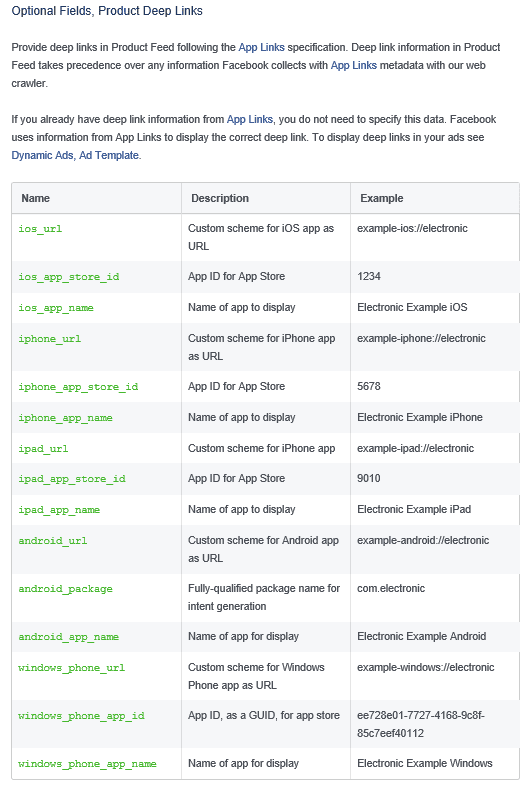Select the android_package field name
Screen dimensions: 530x785
click(65, 589)
